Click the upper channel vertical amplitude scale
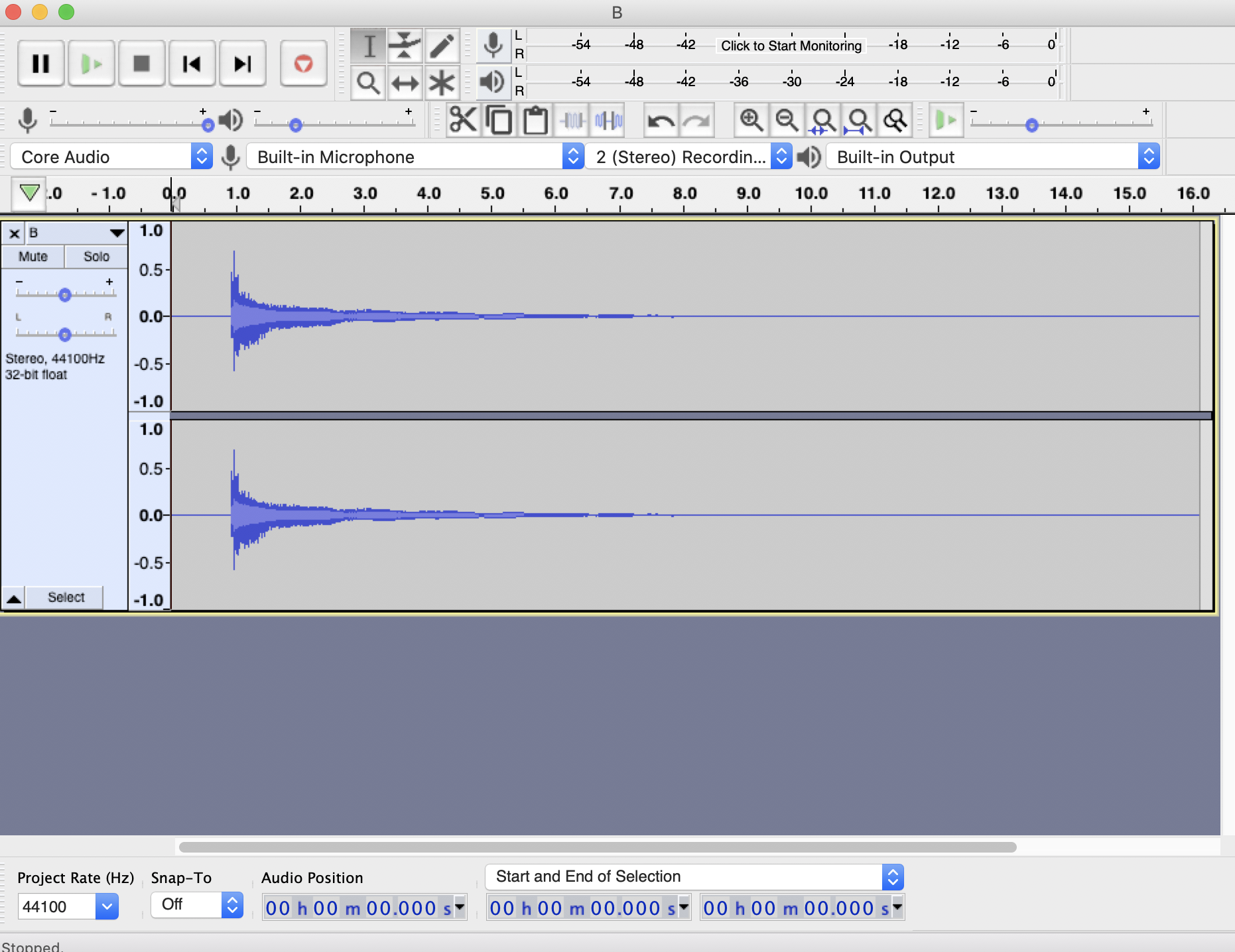The width and height of the screenshot is (1235, 952). (x=151, y=316)
